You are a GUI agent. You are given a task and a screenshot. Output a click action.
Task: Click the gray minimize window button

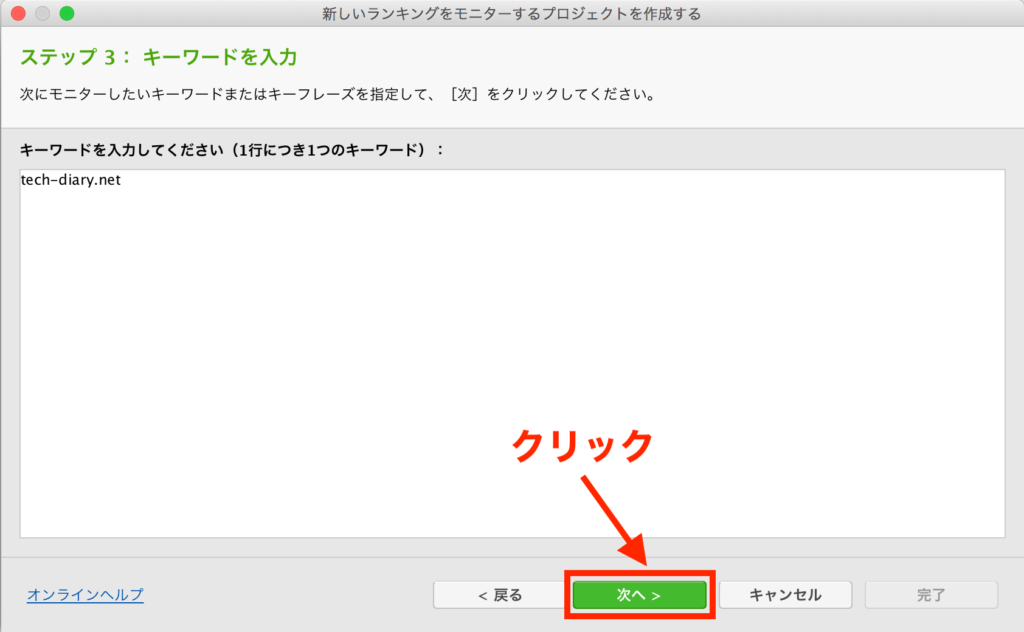pos(42,13)
